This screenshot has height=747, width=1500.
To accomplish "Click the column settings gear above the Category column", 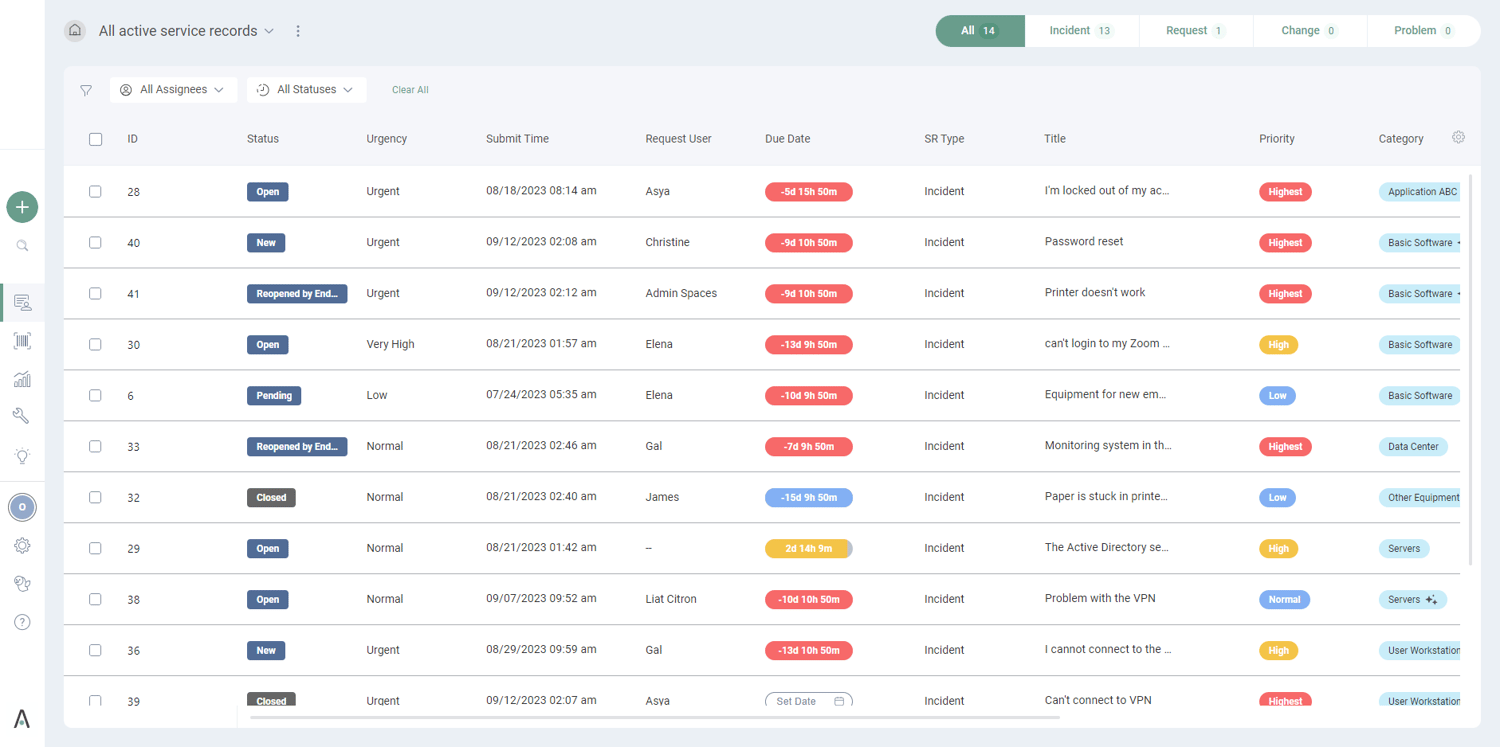I will click(x=1458, y=137).
